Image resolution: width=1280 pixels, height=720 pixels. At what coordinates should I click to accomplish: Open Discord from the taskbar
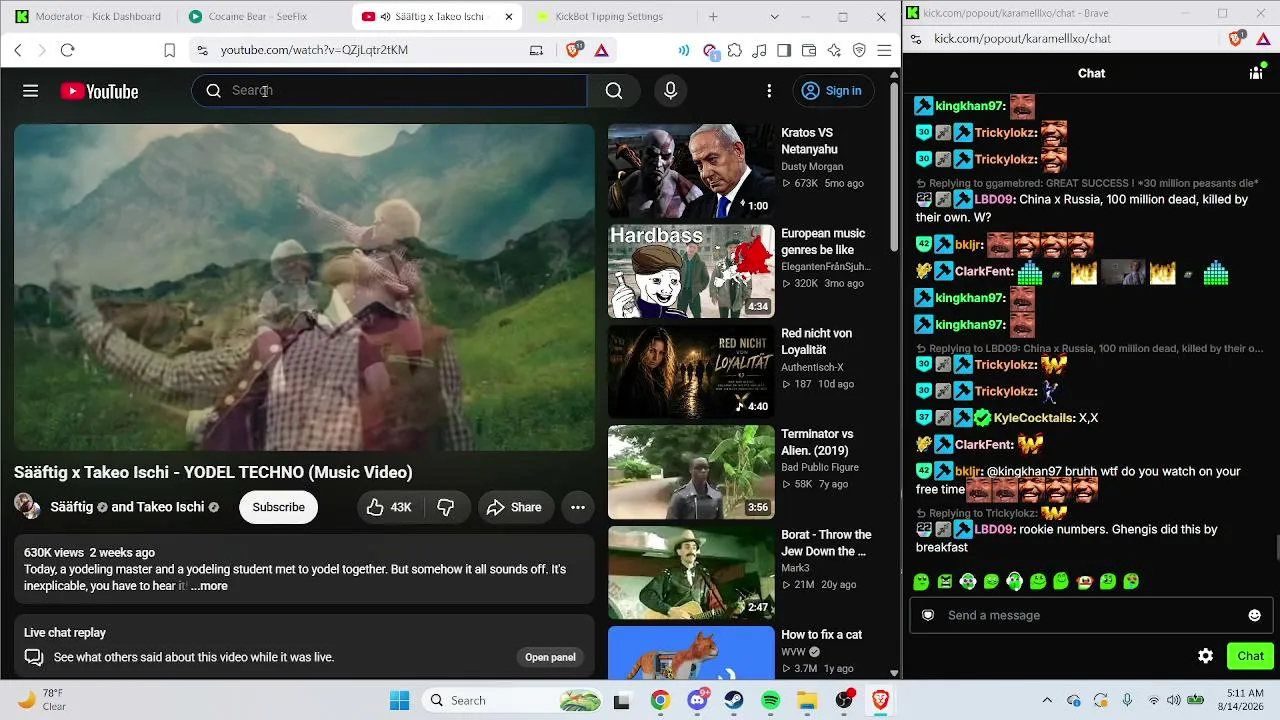tap(698, 700)
